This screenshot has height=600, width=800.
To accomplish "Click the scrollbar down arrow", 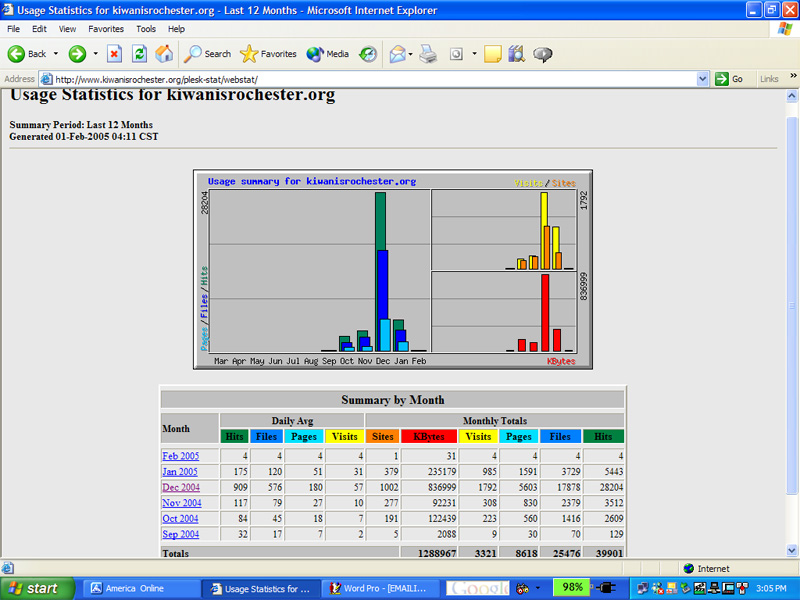I will (792, 551).
